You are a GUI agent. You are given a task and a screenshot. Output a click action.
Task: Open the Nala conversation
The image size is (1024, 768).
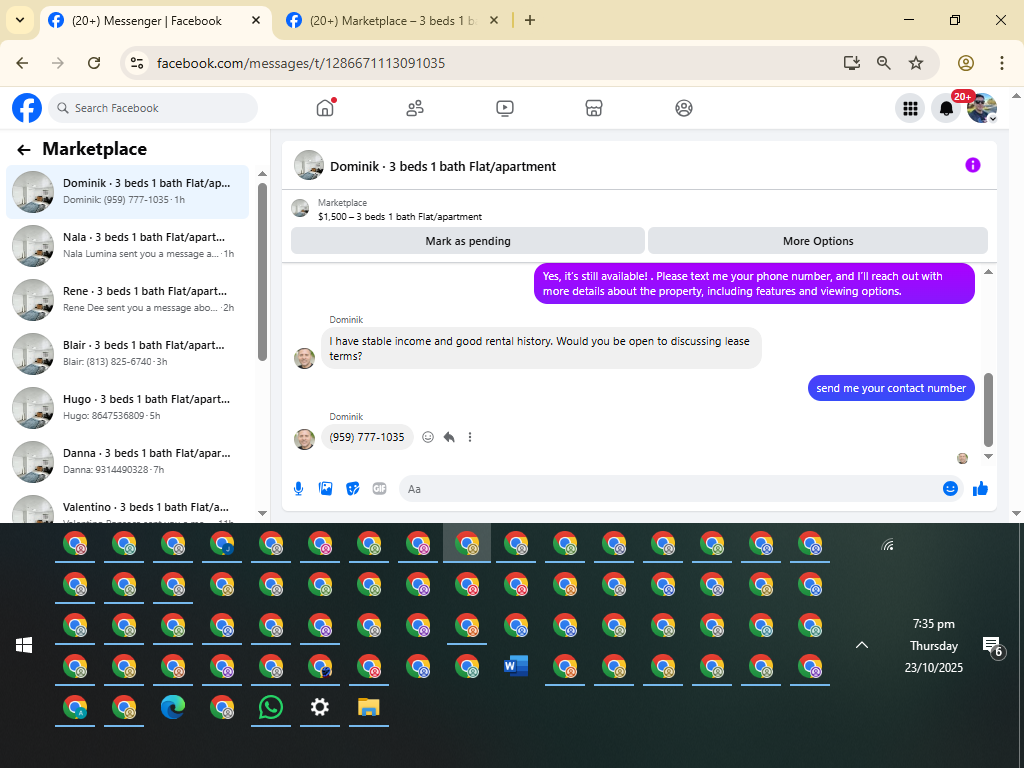click(127, 246)
